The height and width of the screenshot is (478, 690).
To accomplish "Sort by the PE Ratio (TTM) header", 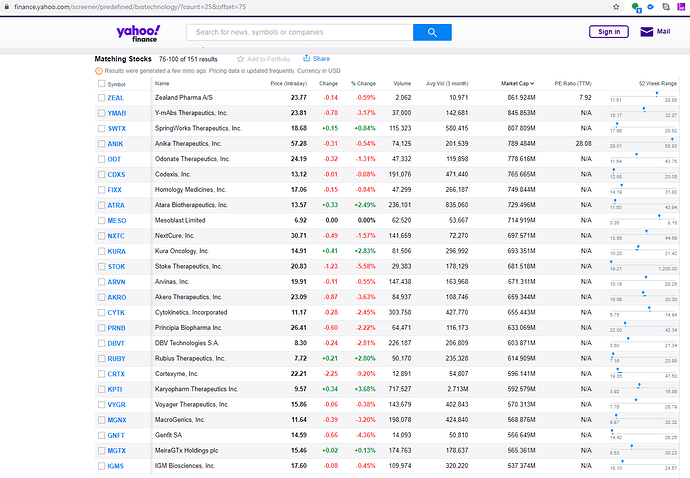I will 573,84.
